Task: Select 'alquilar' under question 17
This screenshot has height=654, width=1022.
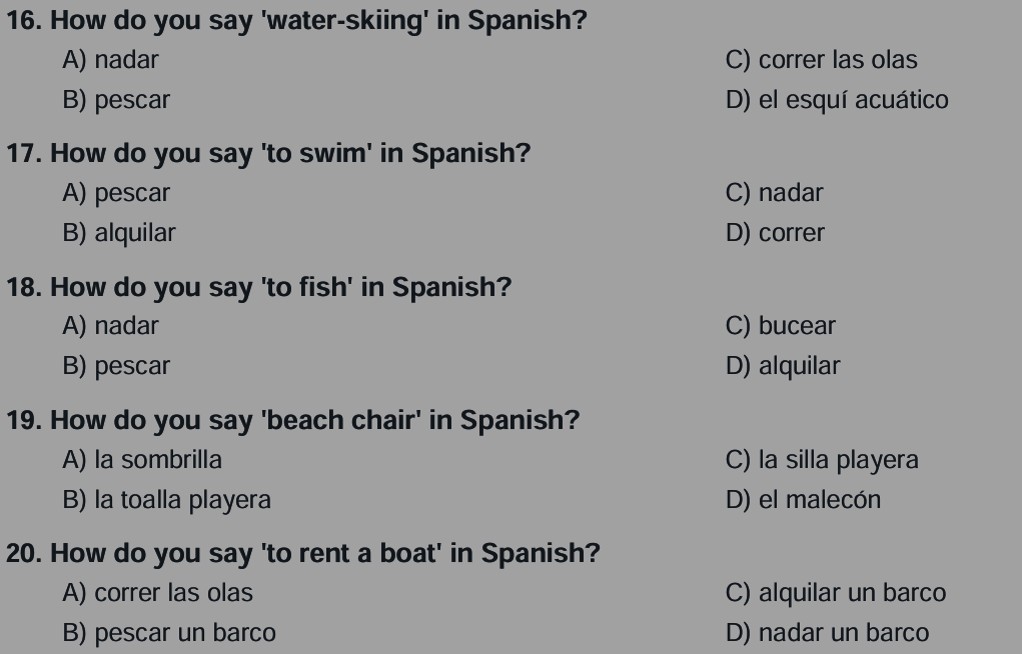Action: coord(119,233)
